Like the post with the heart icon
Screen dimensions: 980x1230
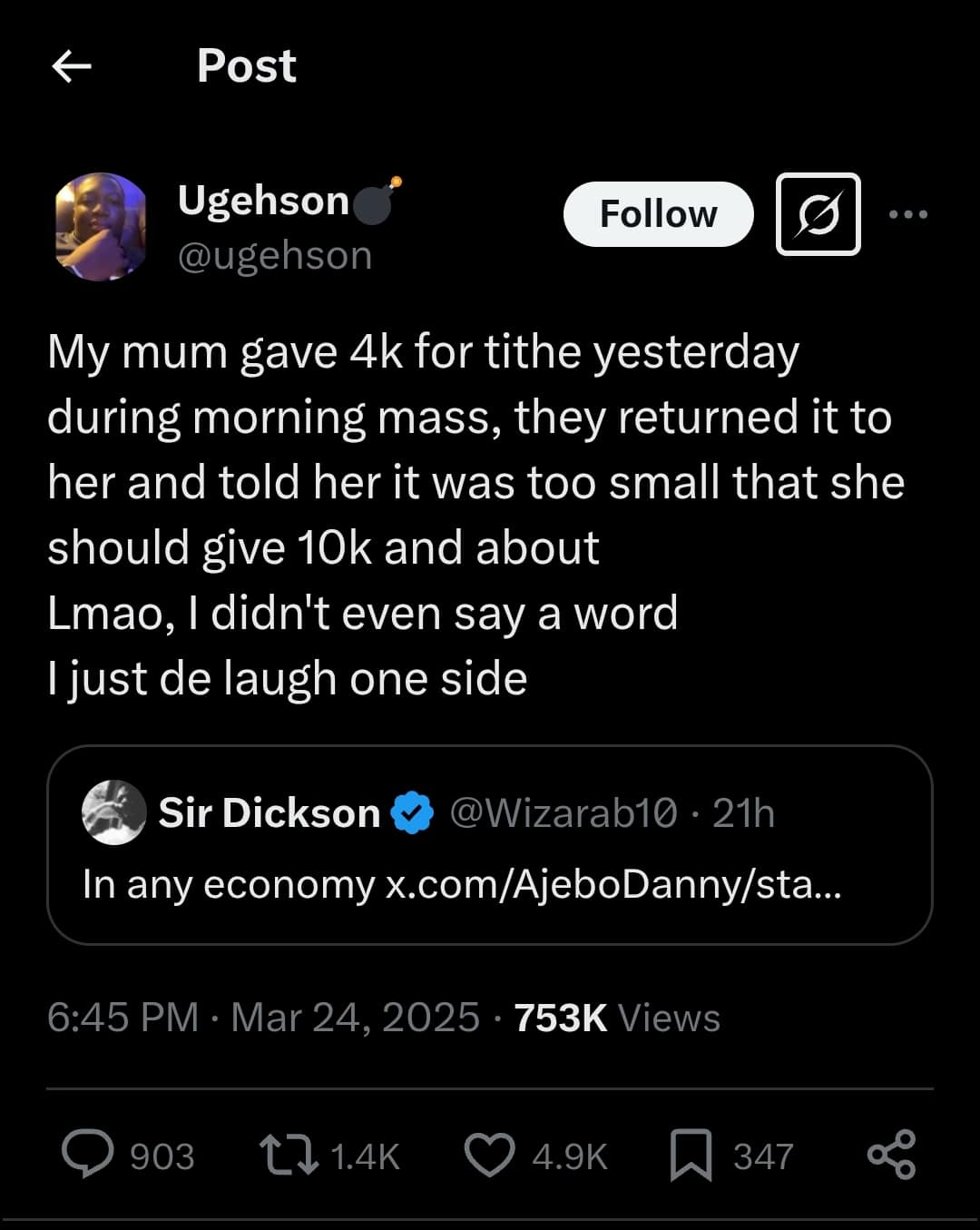click(x=489, y=1155)
